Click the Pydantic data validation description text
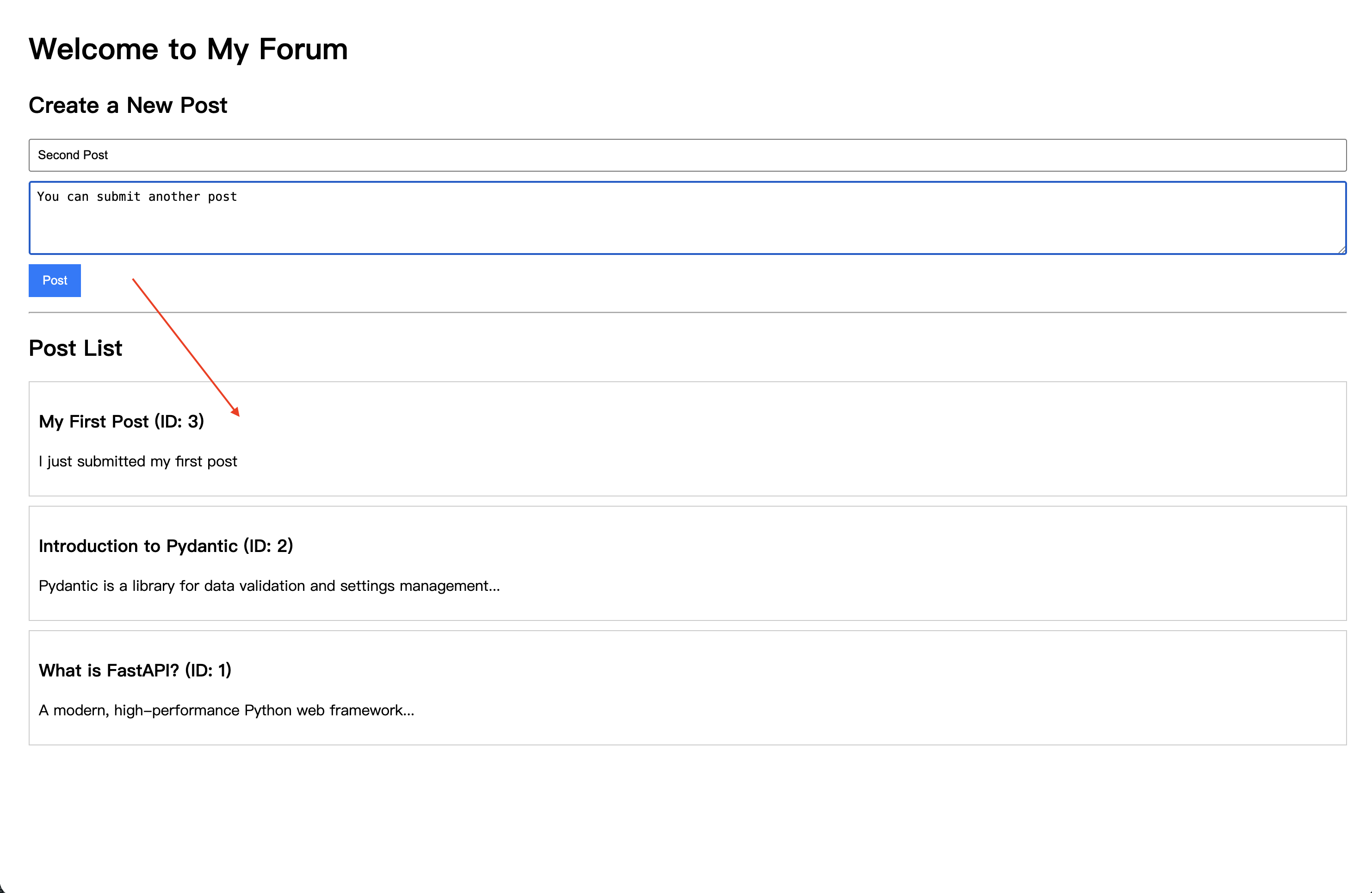Screen dimensions: 1372x893 pyautogui.click(x=269, y=586)
